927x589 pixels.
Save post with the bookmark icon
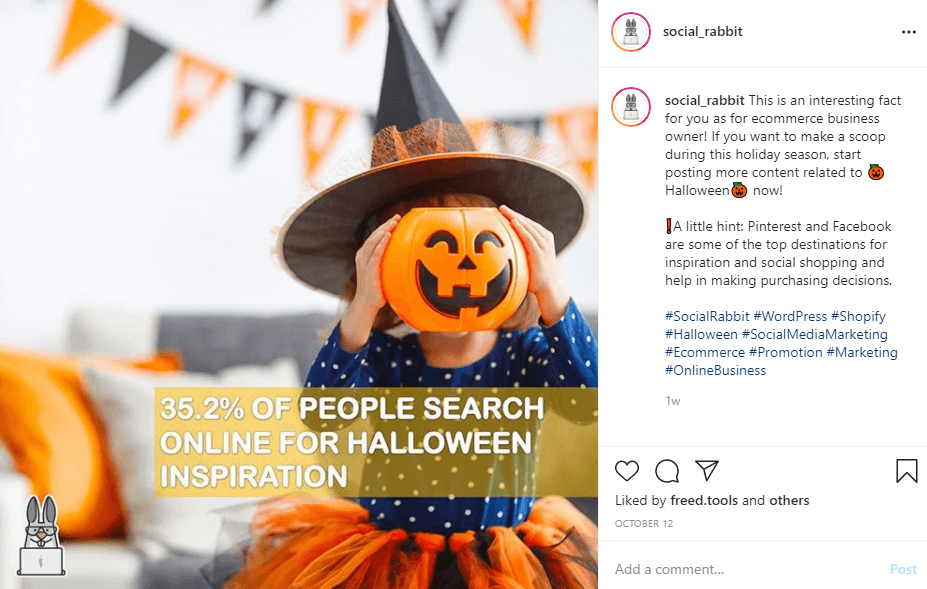pyautogui.click(x=906, y=471)
